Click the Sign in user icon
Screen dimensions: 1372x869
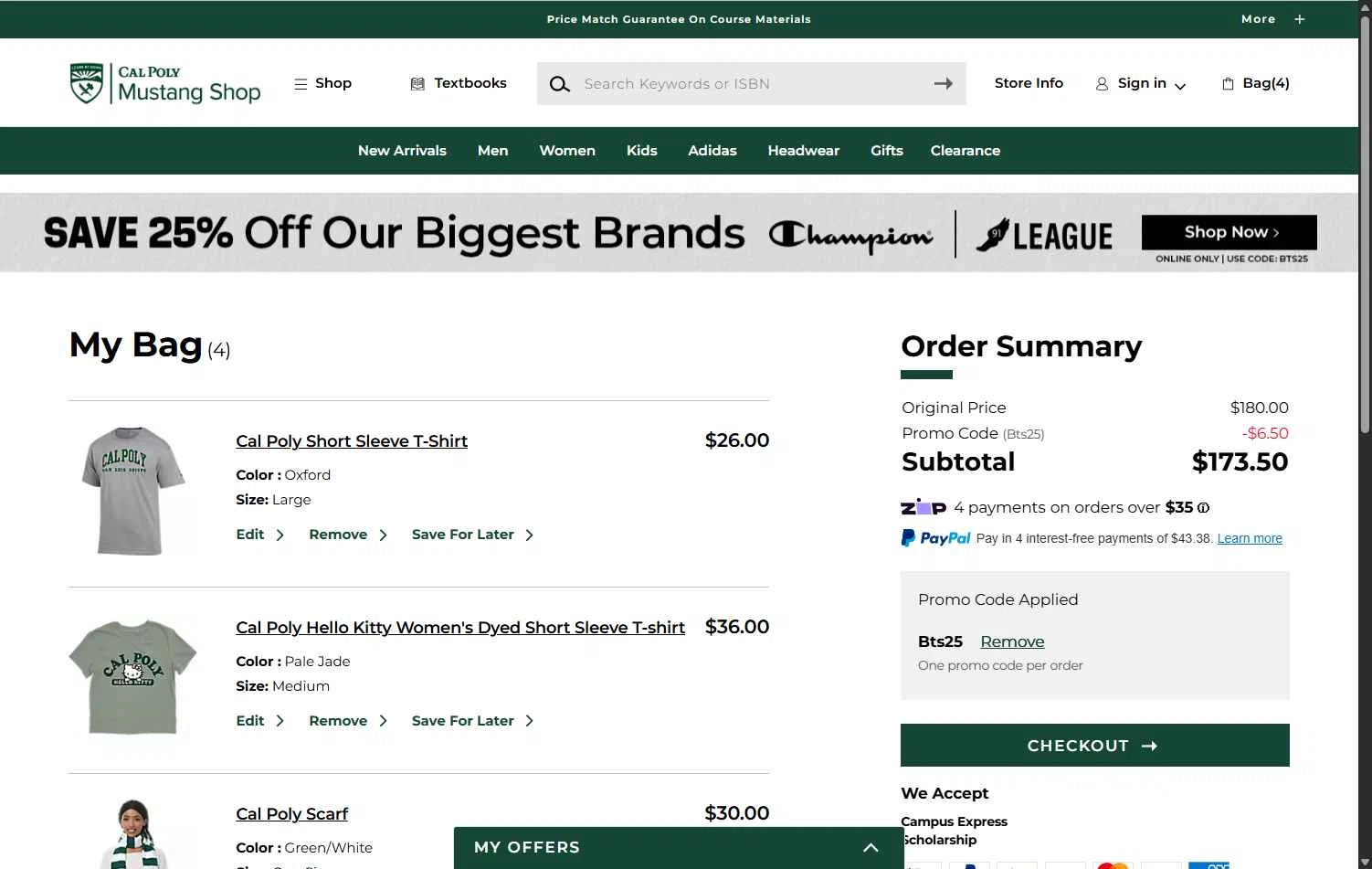[1102, 84]
